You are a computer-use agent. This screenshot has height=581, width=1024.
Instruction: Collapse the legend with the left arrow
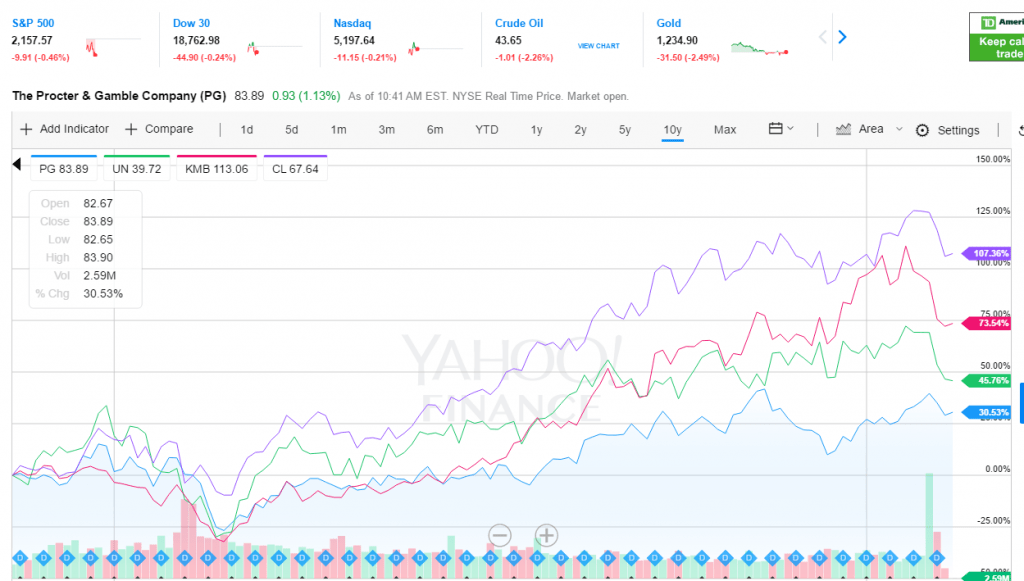pyautogui.click(x=15, y=162)
